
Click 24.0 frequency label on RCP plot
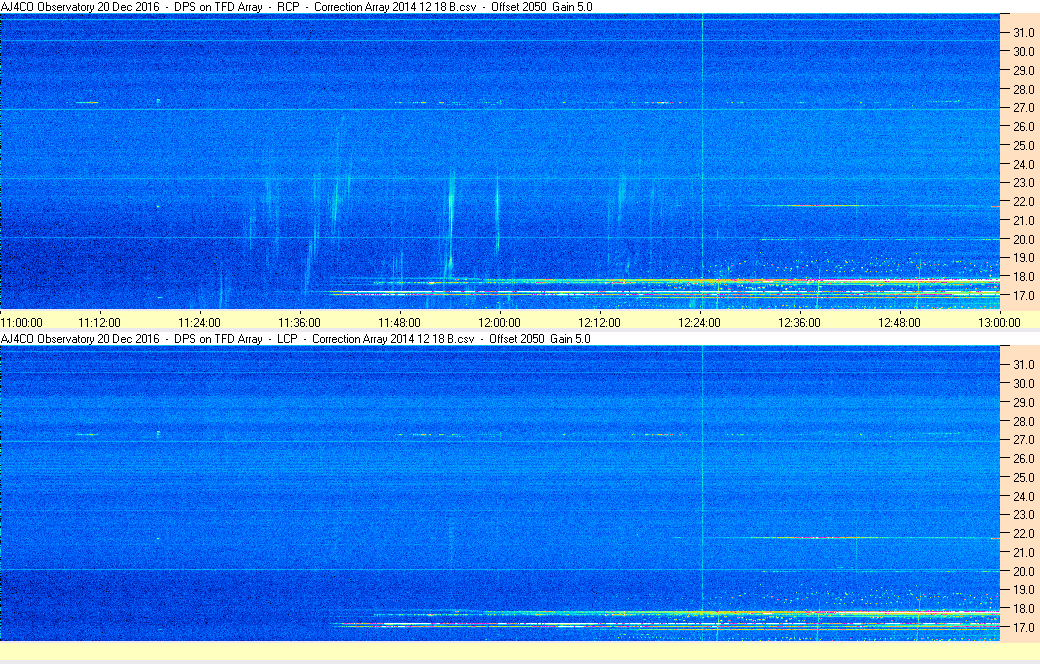(1023, 164)
